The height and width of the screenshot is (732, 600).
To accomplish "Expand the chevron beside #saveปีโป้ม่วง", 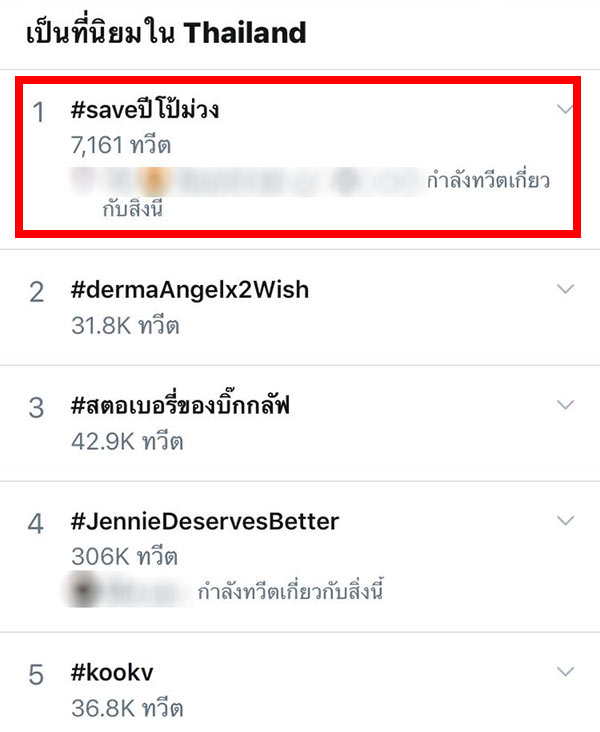I will (565, 108).
